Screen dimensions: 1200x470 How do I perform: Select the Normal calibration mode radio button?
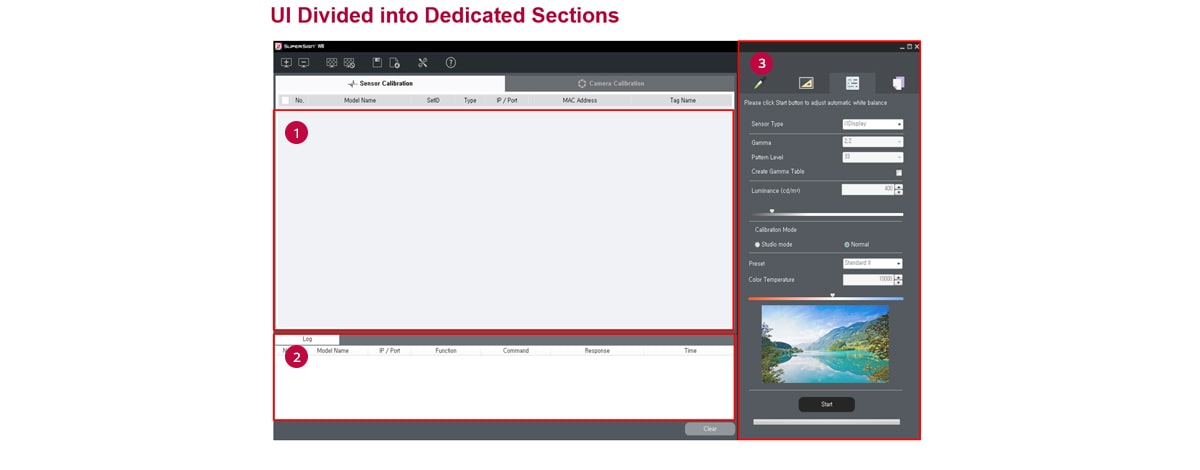846,245
